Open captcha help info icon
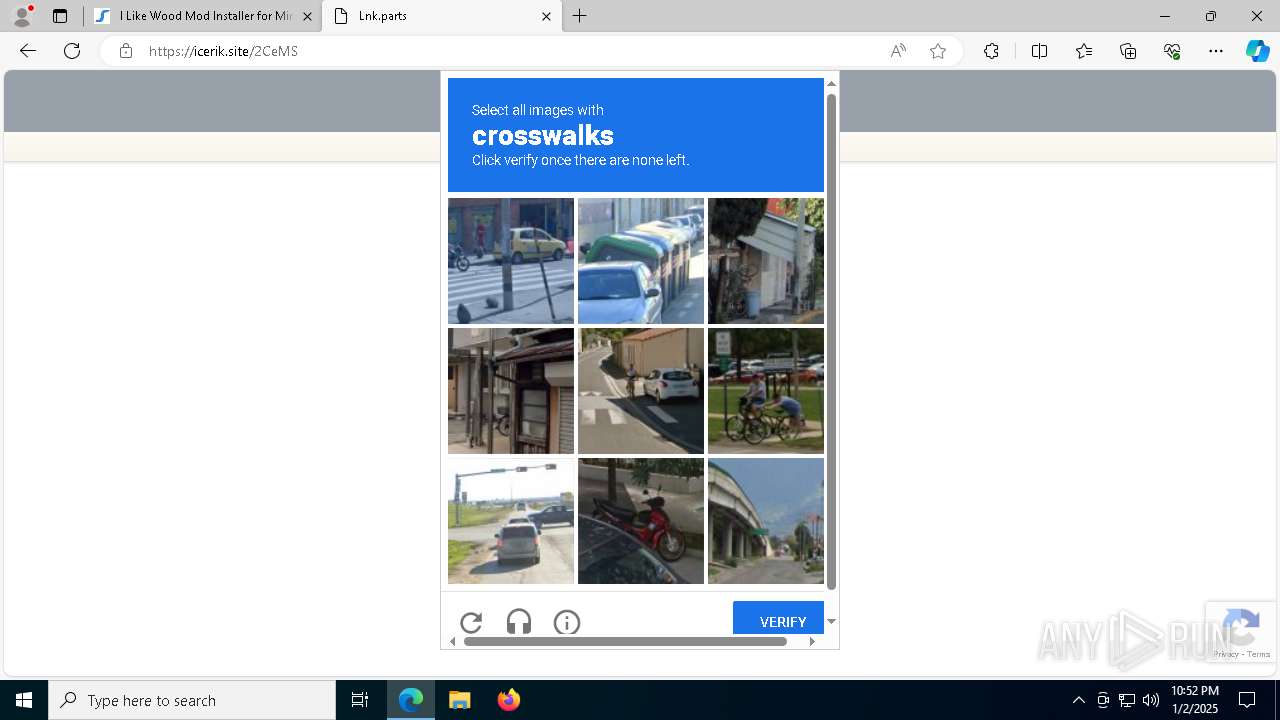This screenshot has height=720, width=1280. (567, 622)
